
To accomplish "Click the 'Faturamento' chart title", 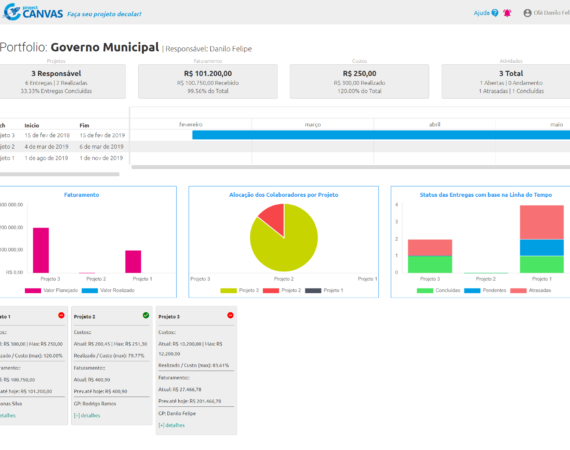I will (81, 195).
